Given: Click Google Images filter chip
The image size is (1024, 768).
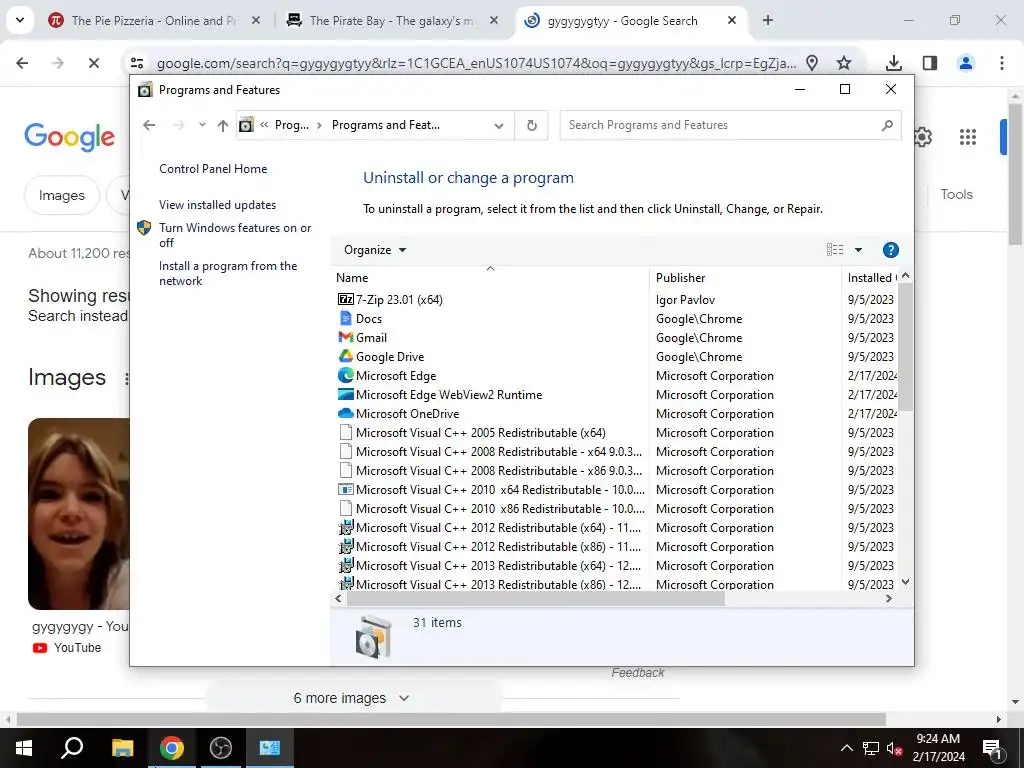Looking at the screenshot, I should [x=61, y=195].
